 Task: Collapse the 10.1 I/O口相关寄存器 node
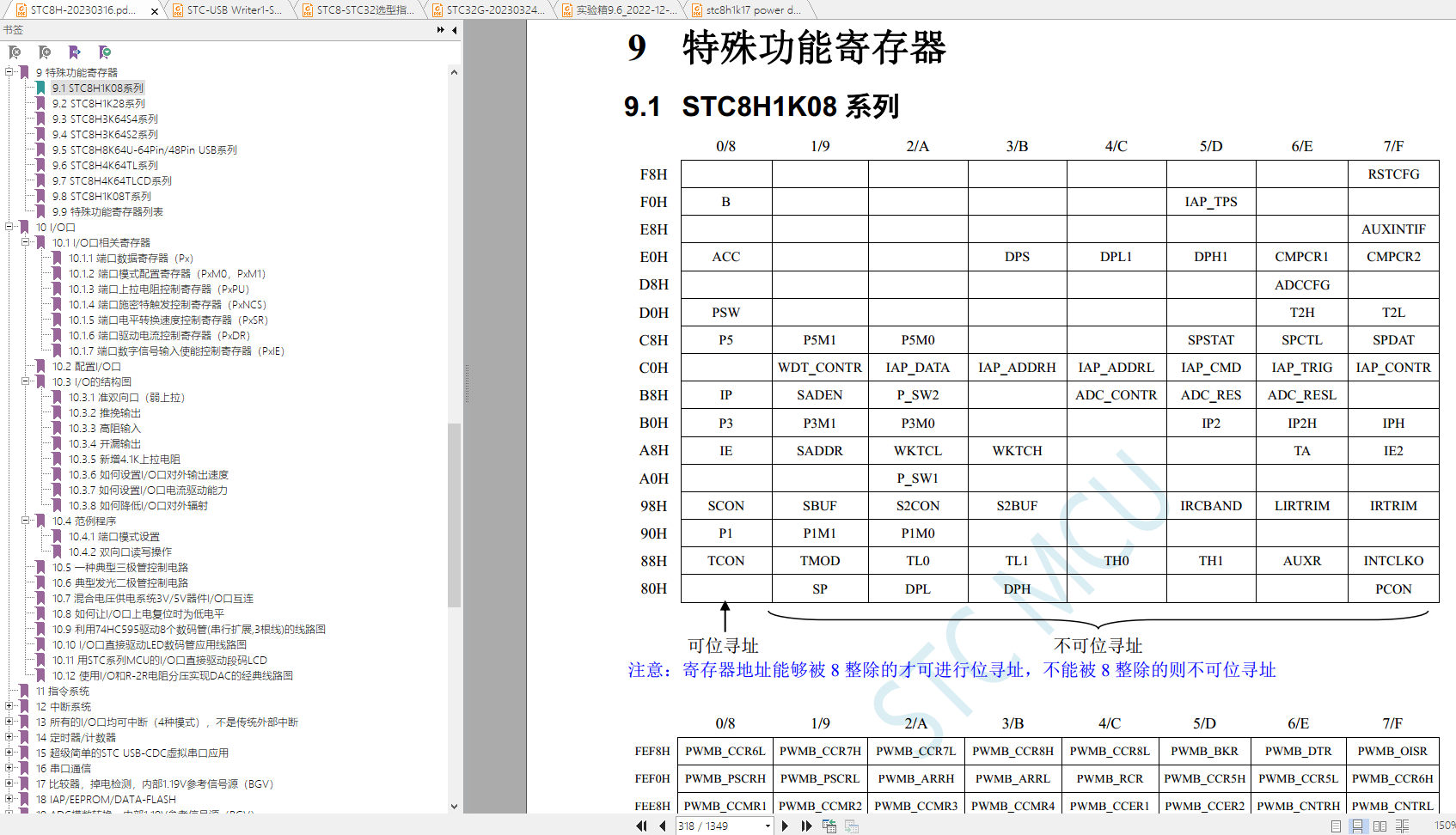pyautogui.click(x=25, y=242)
